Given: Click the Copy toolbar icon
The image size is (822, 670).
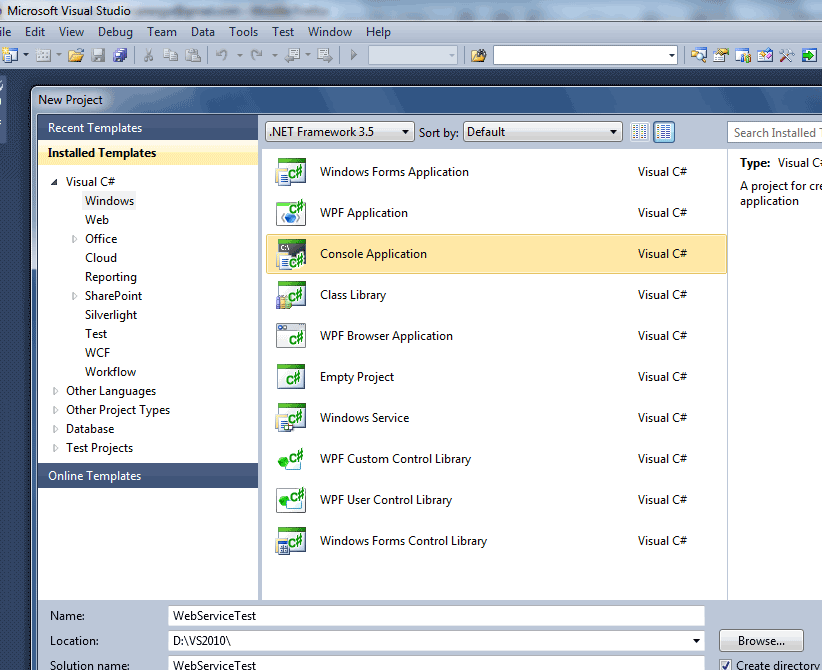Looking at the screenshot, I should tap(170, 55).
